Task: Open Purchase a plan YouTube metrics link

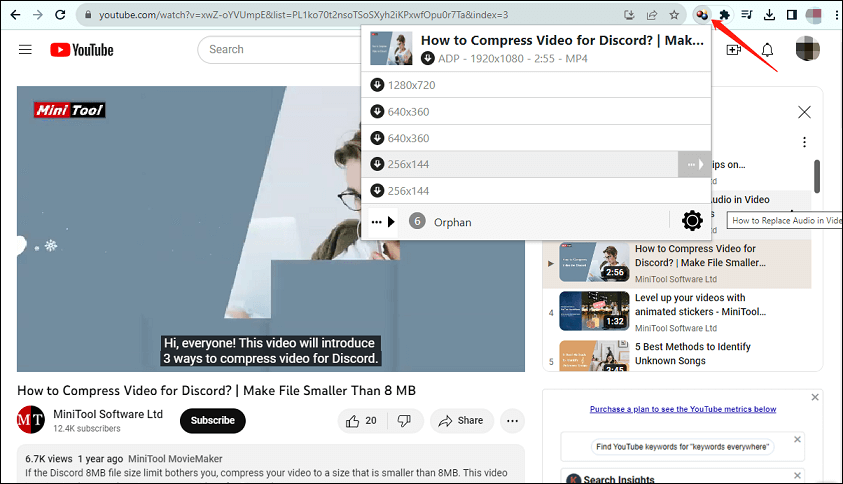Action: click(683, 409)
